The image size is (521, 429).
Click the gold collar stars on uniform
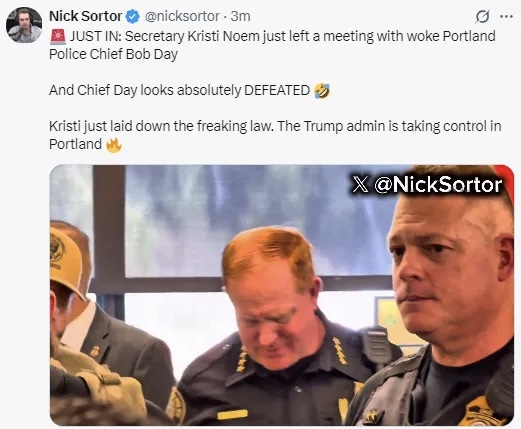click(339, 351)
